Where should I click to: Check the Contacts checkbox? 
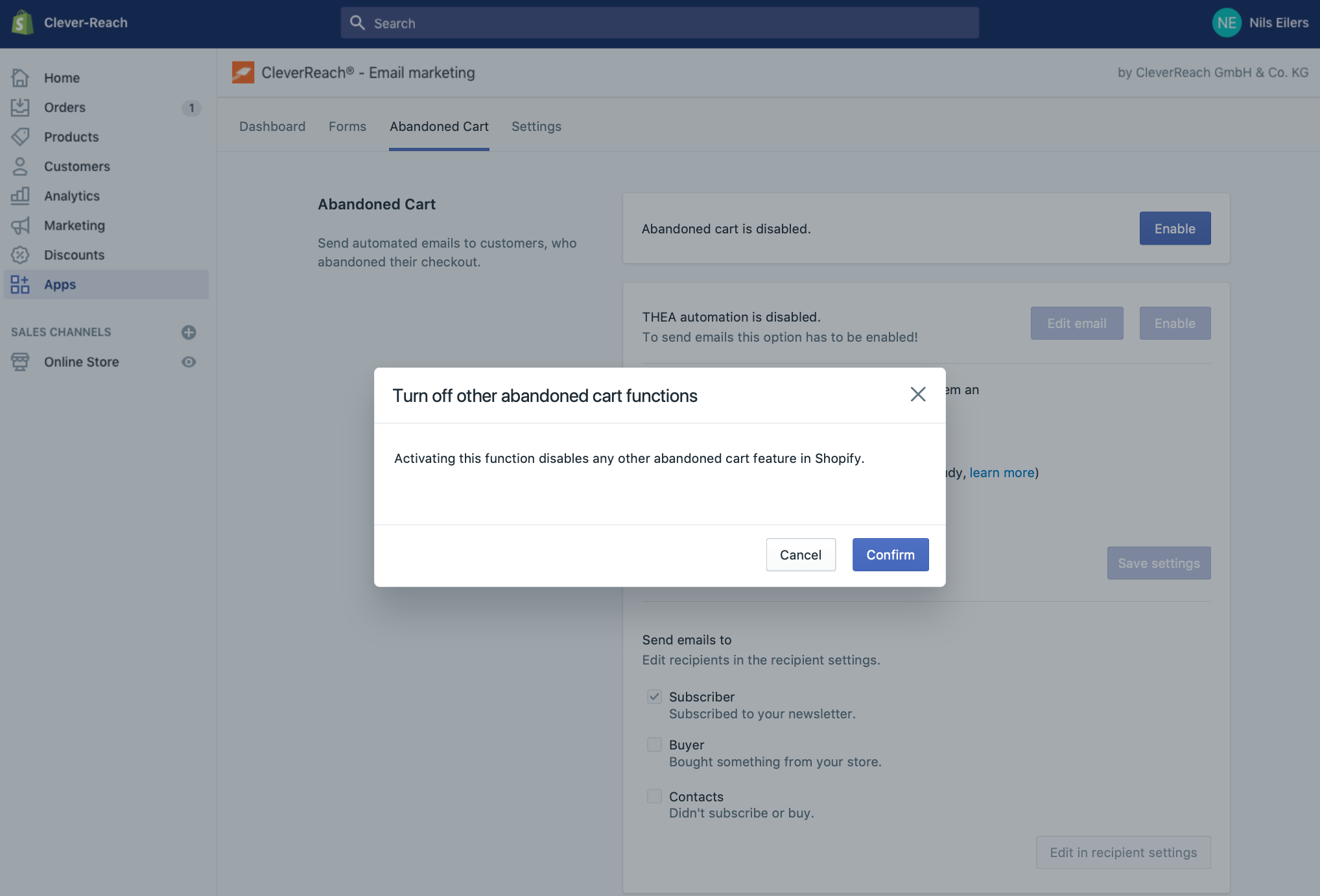point(654,796)
